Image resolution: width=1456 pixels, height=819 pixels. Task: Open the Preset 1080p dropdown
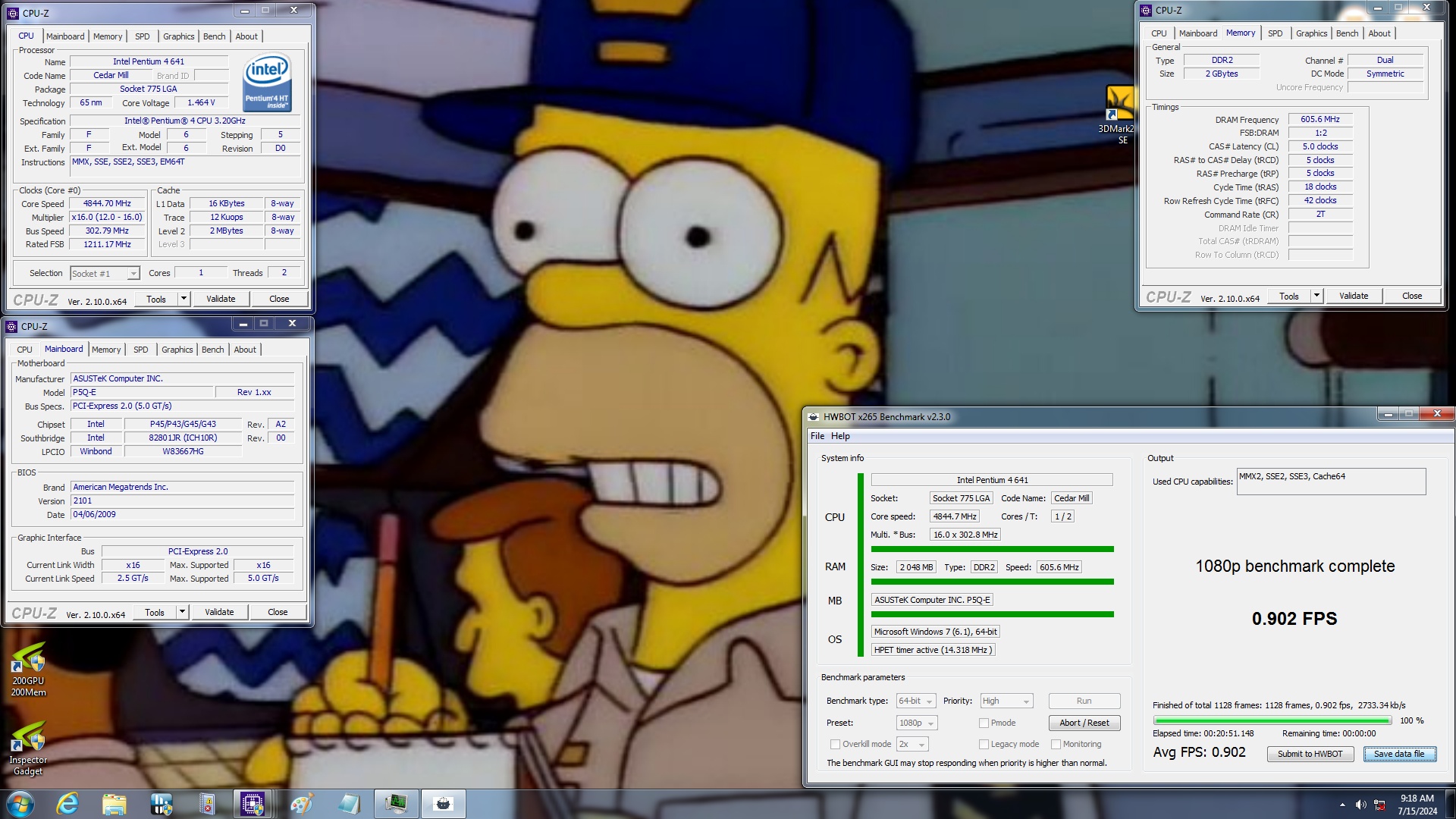point(918,723)
